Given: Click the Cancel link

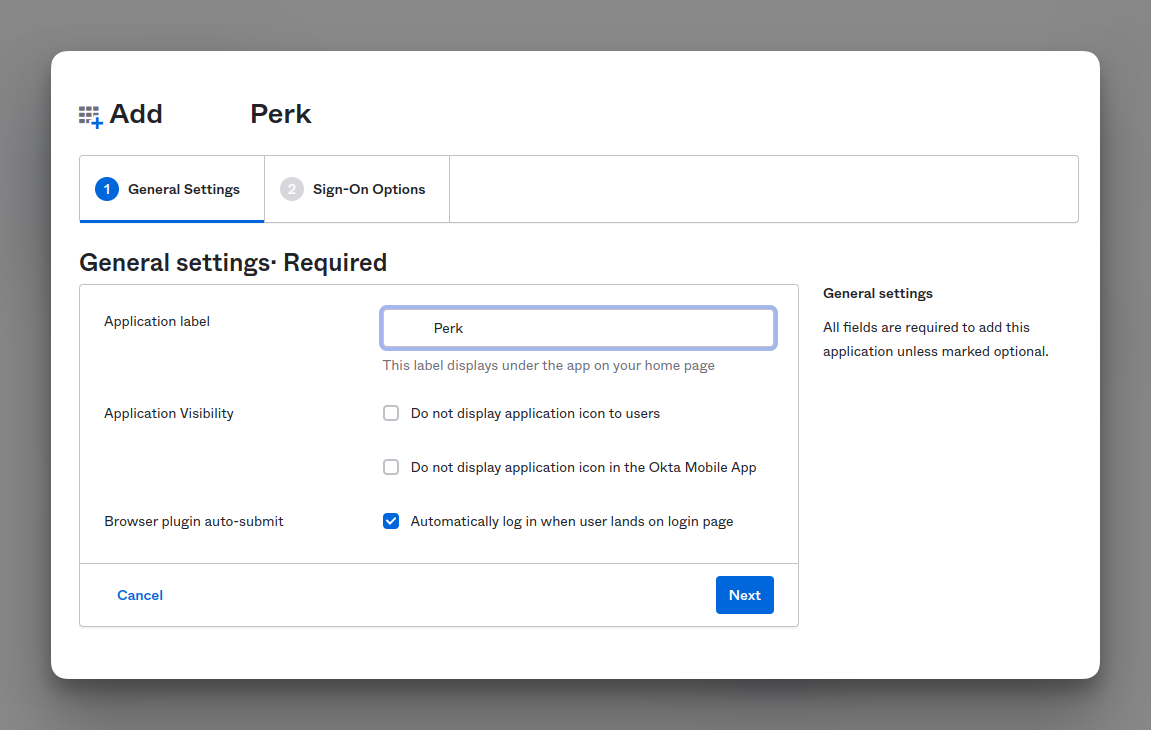Looking at the screenshot, I should click(140, 595).
